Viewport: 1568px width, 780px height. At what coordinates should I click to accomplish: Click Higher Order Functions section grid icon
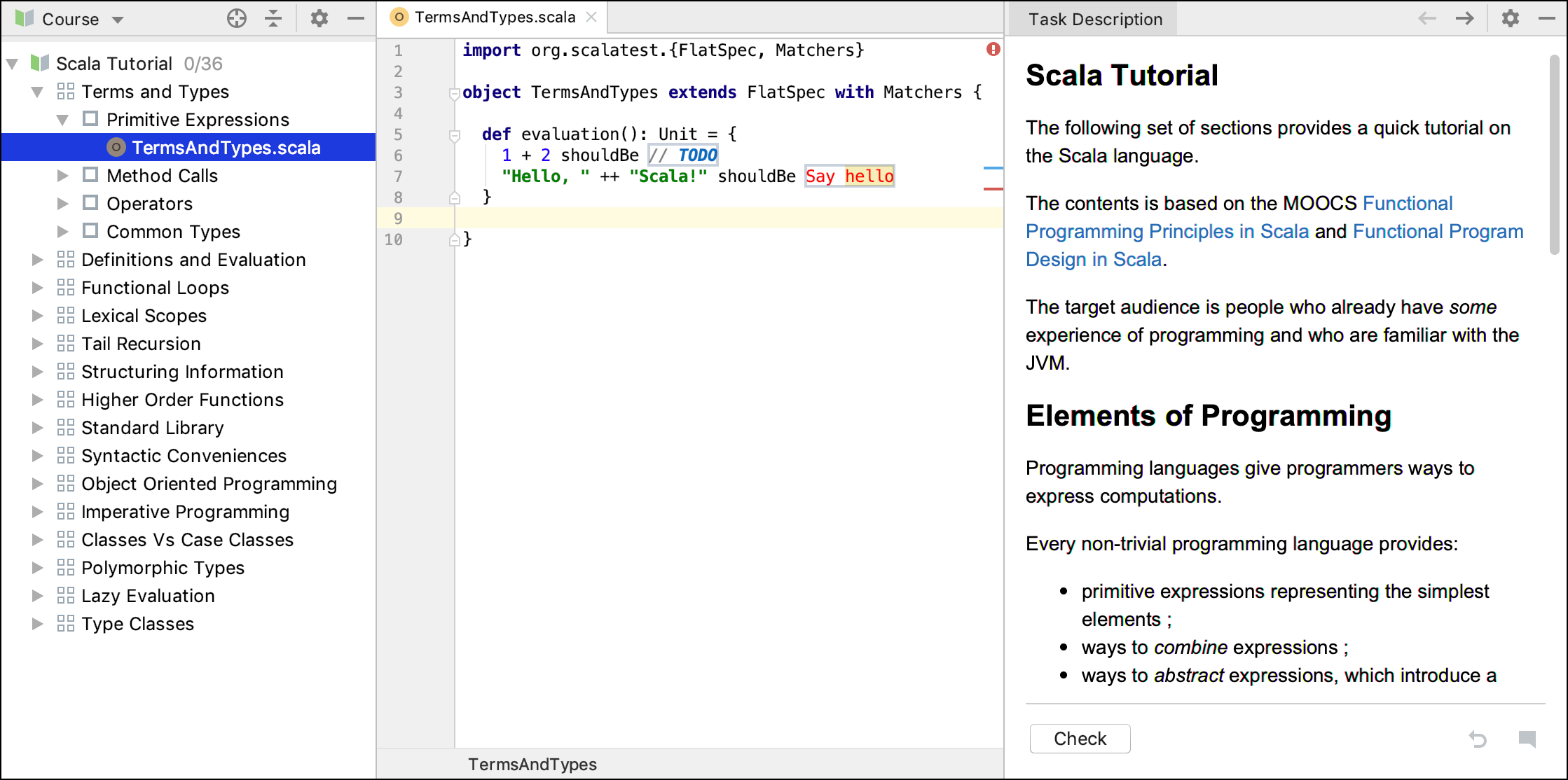pyautogui.click(x=66, y=399)
